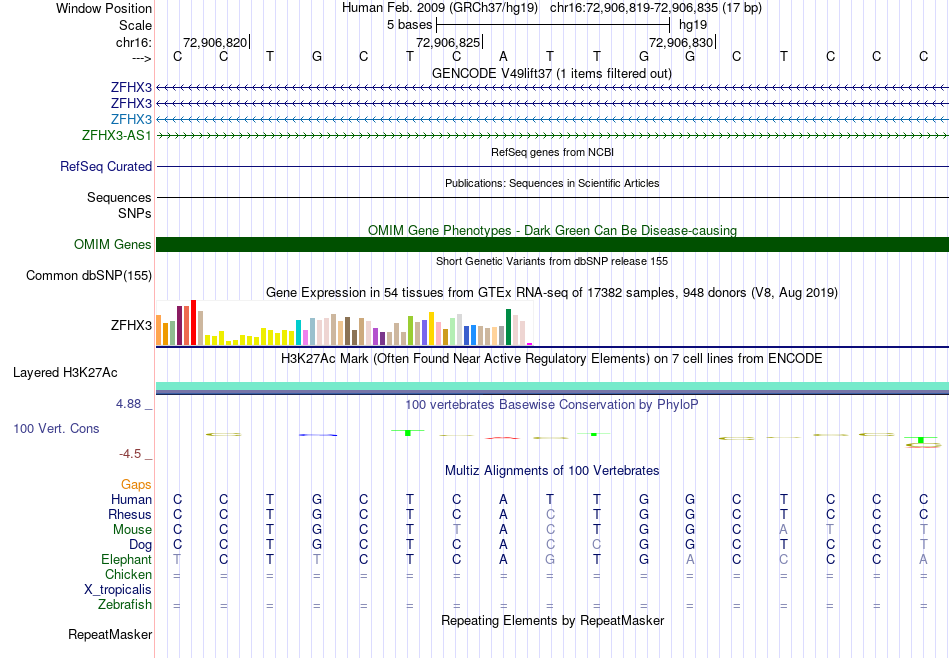Click the tall dark green GTEx expression bar
This screenshot has height=658, width=950.
click(508, 327)
